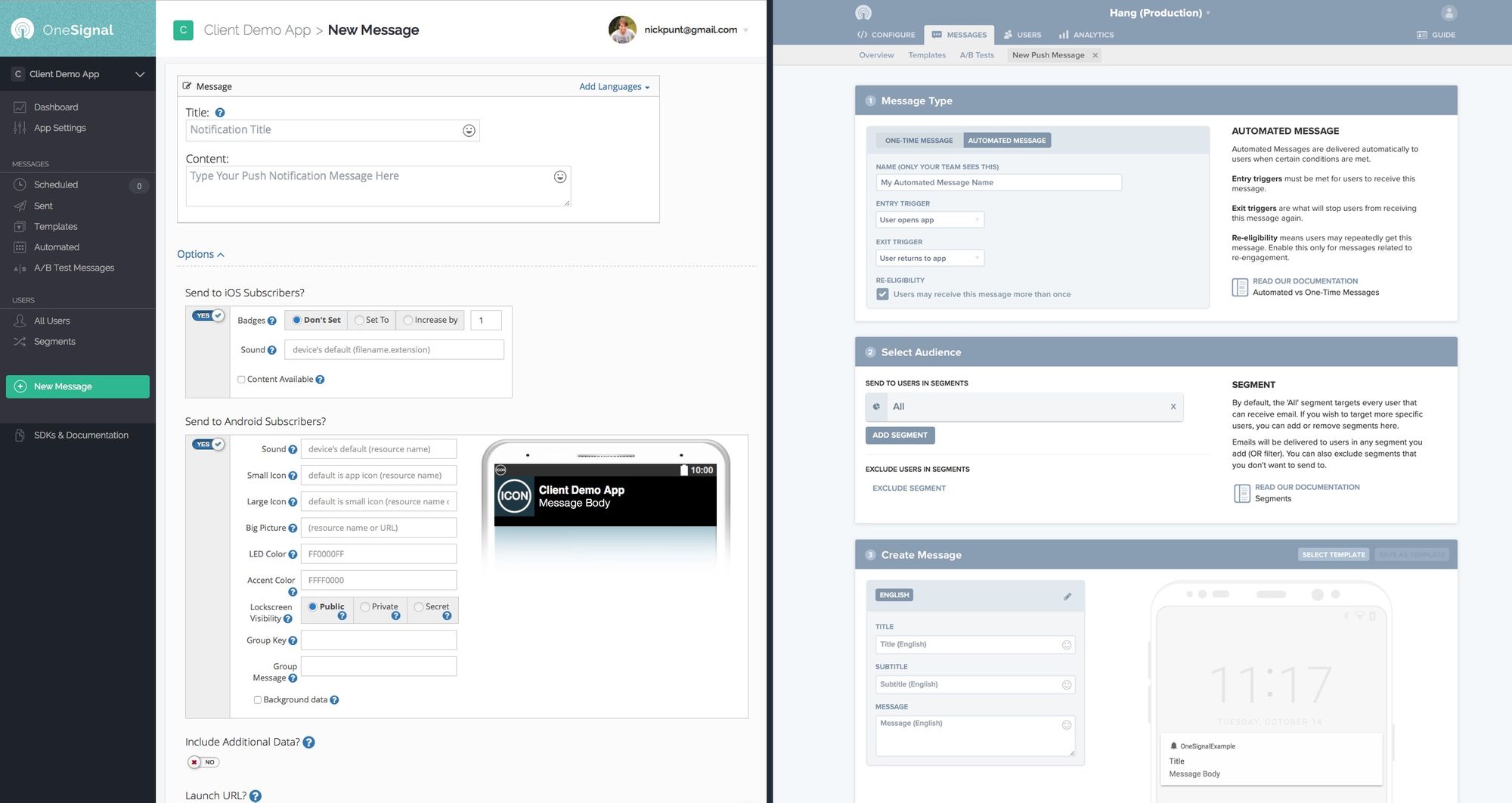Open Templates in left sidebar
This screenshot has width=1512, height=803.
[x=55, y=226]
